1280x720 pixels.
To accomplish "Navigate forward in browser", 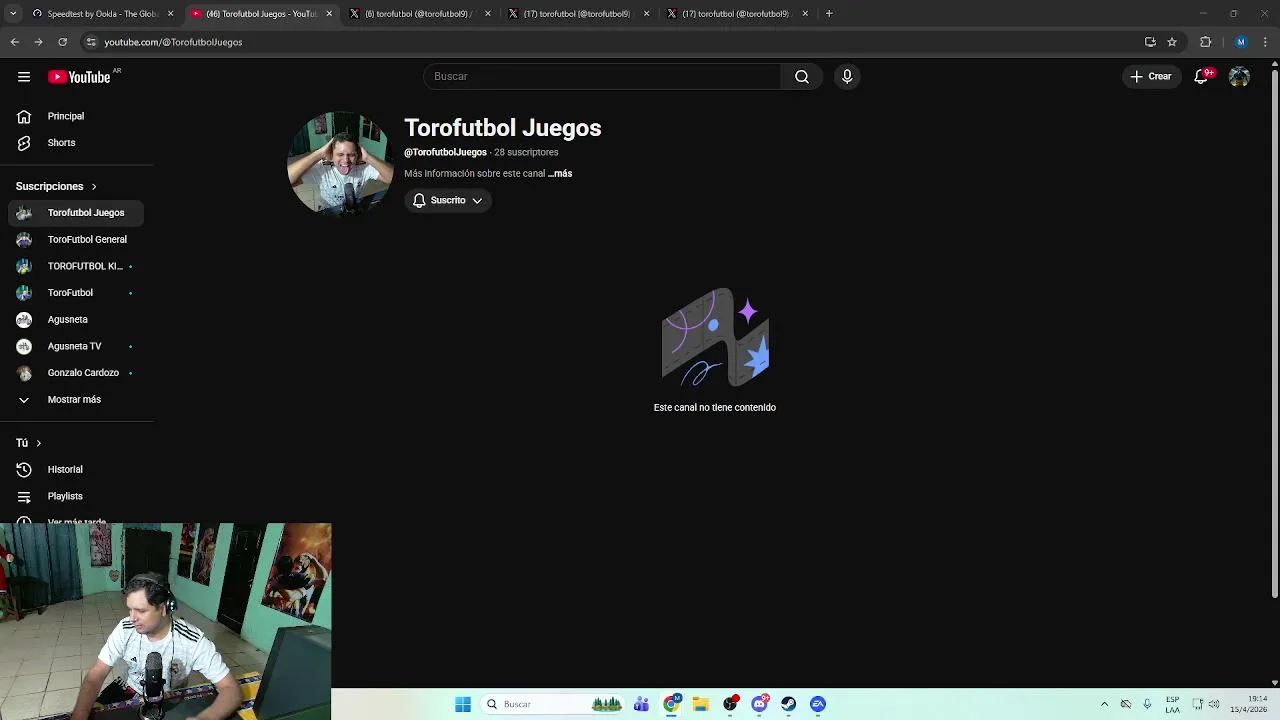I will coord(38,42).
